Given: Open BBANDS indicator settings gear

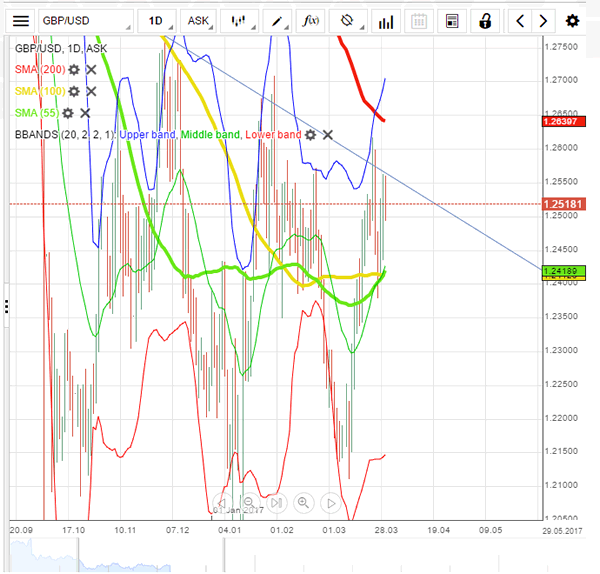Looking at the screenshot, I should (x=310, y=135).
